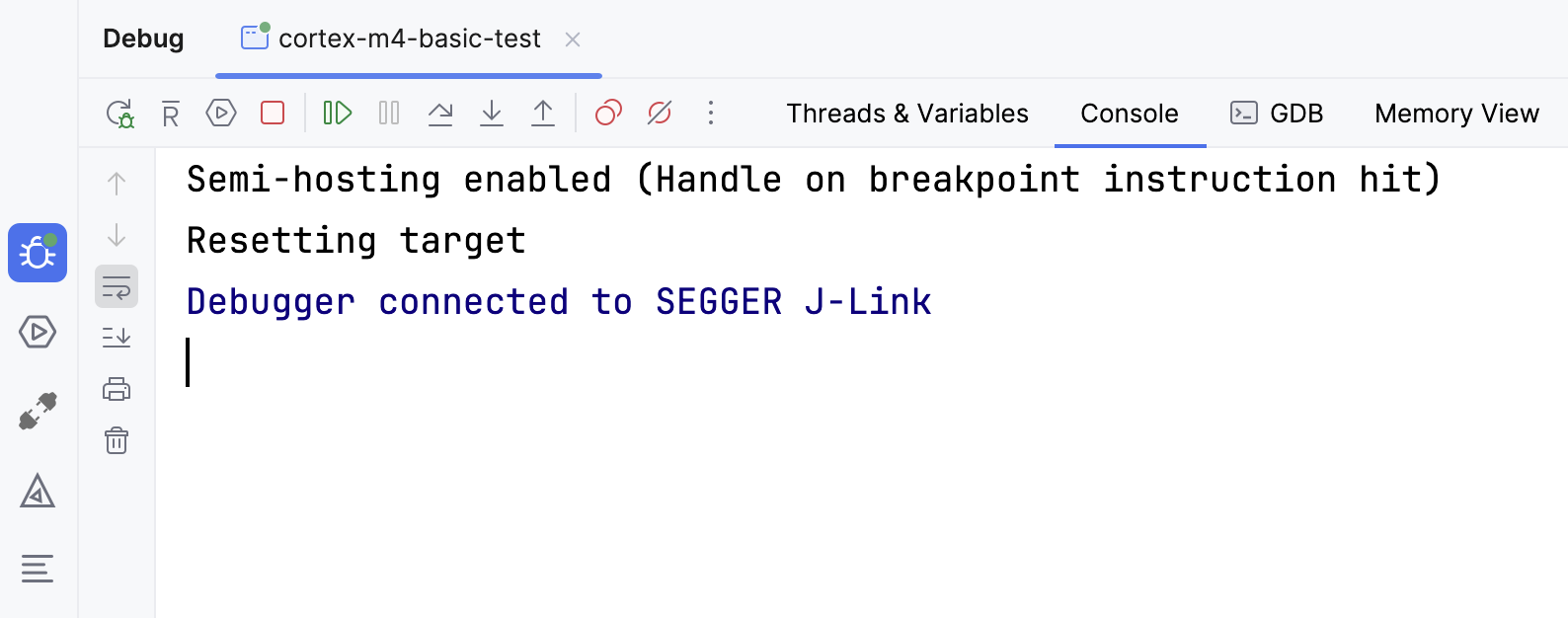Clear the console with trash icon
Viewport: 1568px width, 618px height.
pyautogui.click(x=117, y=441)
